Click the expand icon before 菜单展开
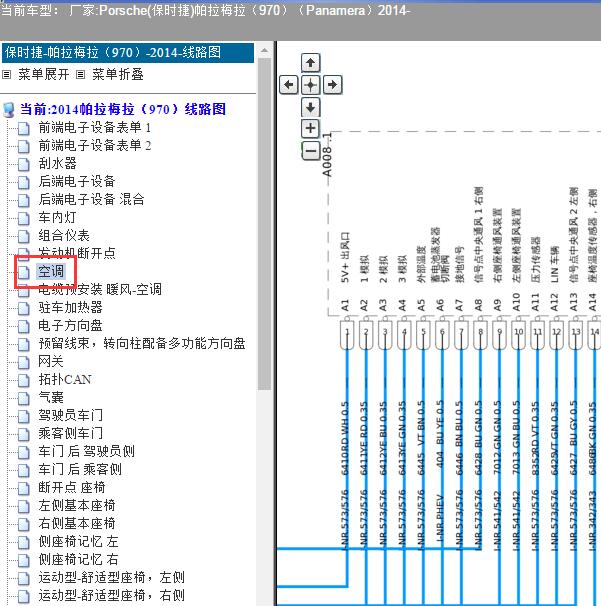Screen dimensions: 601x606 [7, 74]
